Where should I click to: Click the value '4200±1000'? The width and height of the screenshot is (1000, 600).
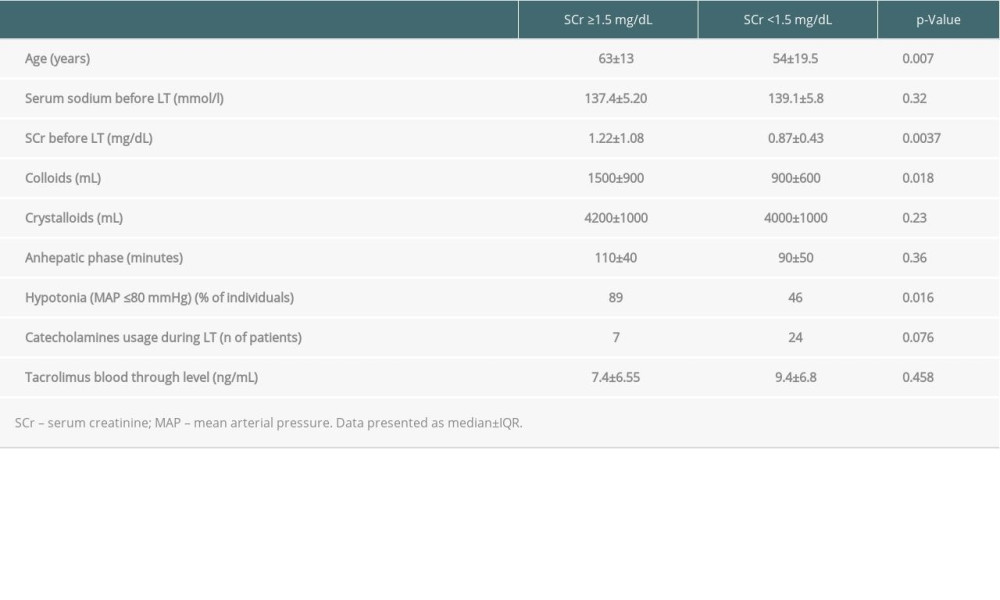tap(616, 218)
